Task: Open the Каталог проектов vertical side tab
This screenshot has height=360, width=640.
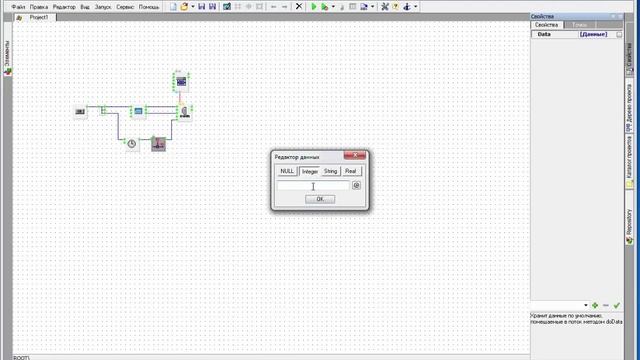Action: tap(629, 162)
